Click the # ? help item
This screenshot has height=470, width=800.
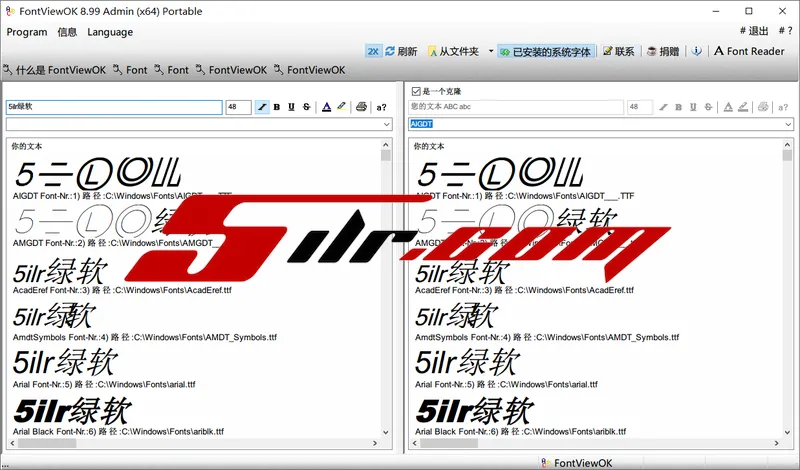tap(785, 31)
